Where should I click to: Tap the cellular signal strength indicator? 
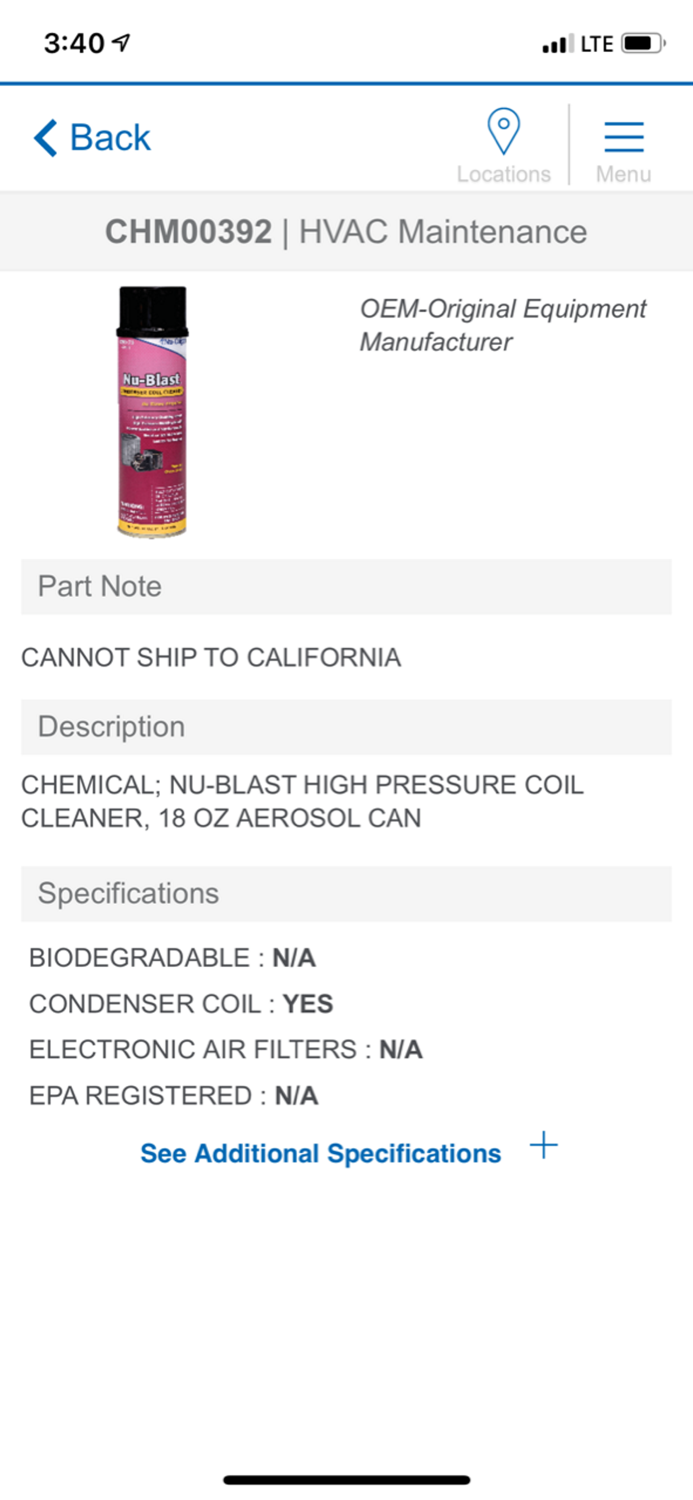pyautogui.click(x=556, y=43)
